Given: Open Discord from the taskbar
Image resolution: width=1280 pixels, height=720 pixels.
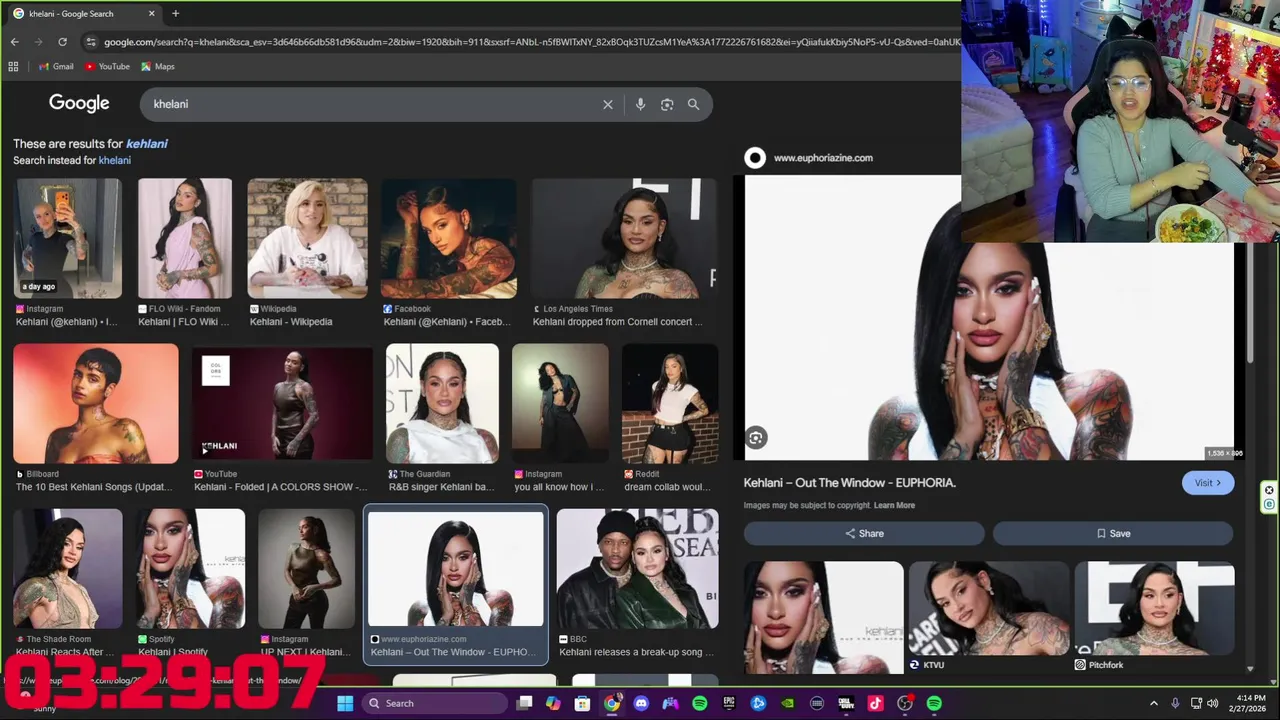Looking at the screenshot, I should tap(641, 703).
